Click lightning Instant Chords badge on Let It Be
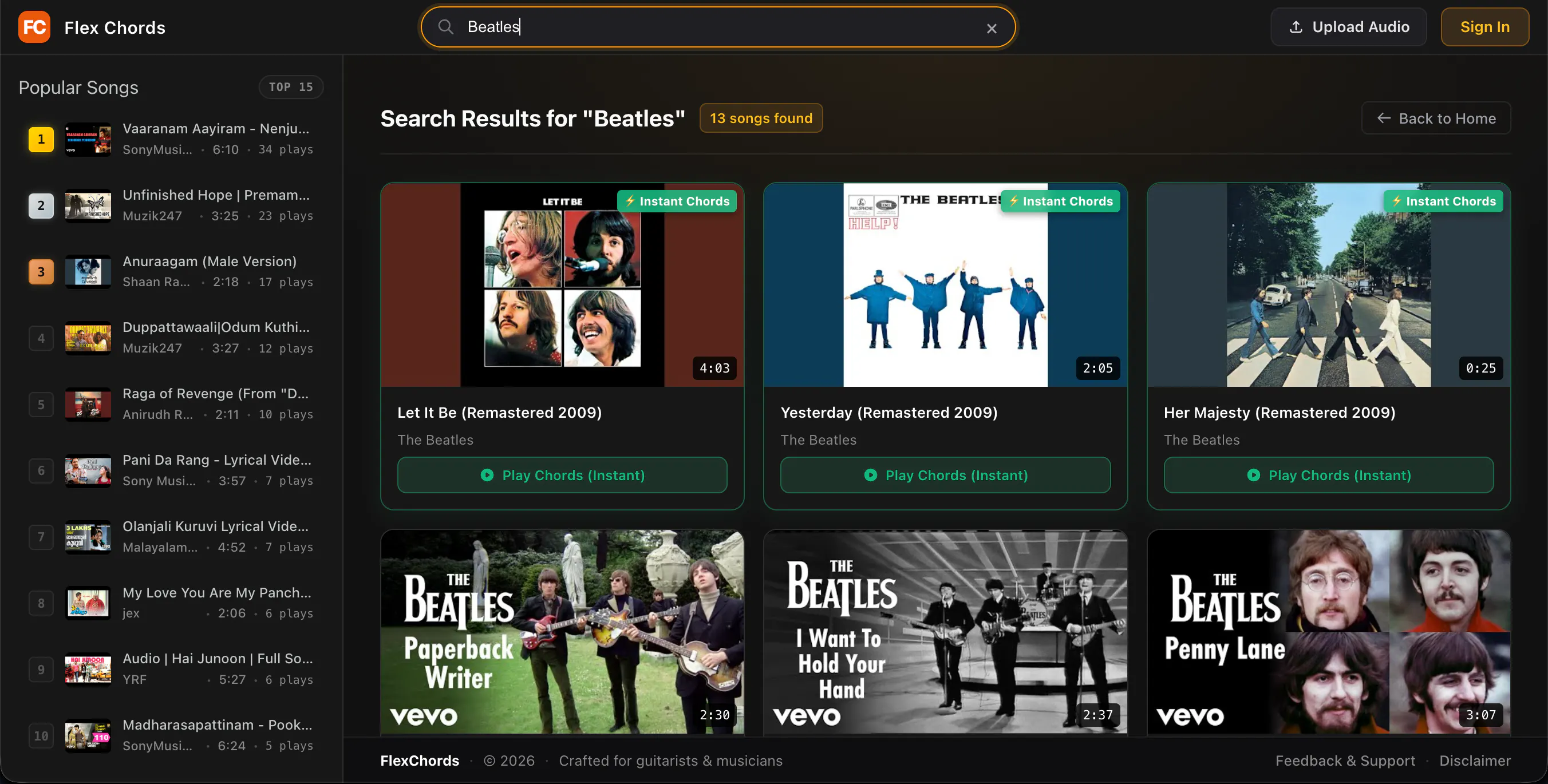The height and width of the screenshot is (784, 1548). pyautogui.click(x=677, y=201)
